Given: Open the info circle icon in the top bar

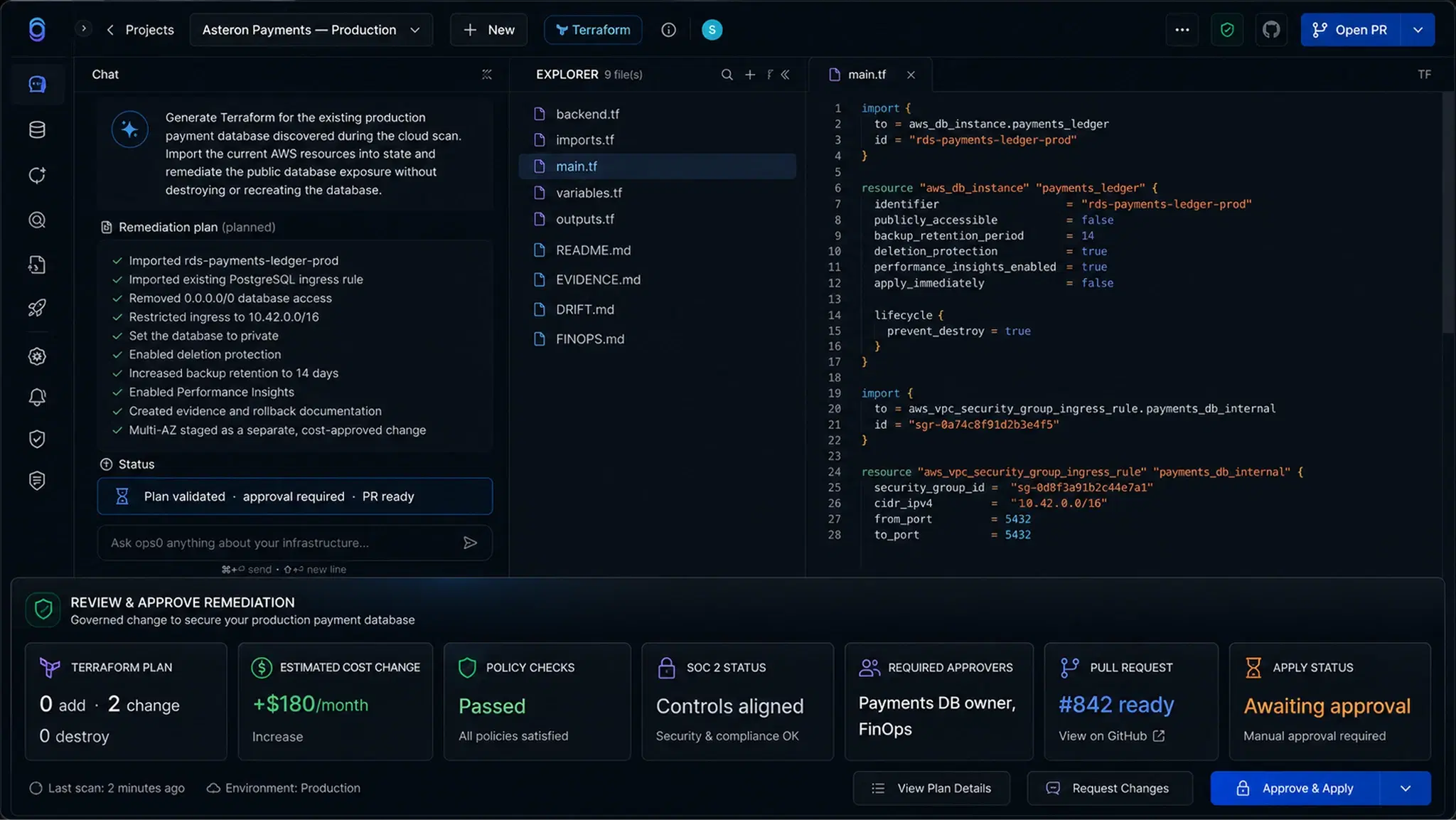Looking at the screenshot, I should [668, 30].
